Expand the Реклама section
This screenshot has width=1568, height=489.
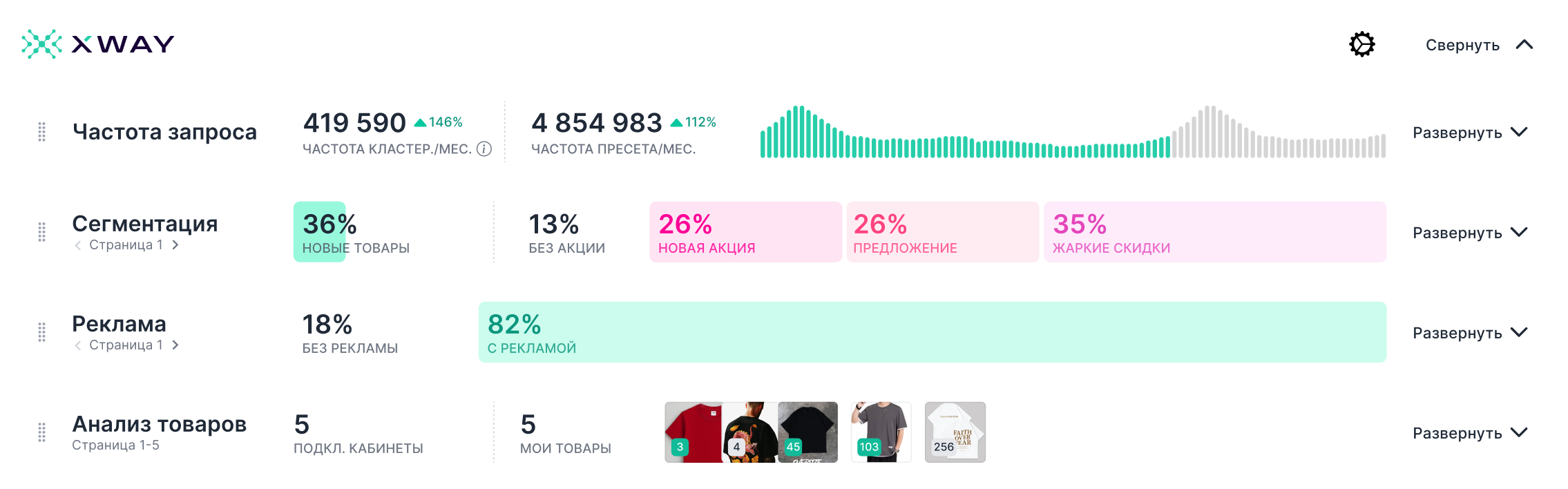point(1469,333)
